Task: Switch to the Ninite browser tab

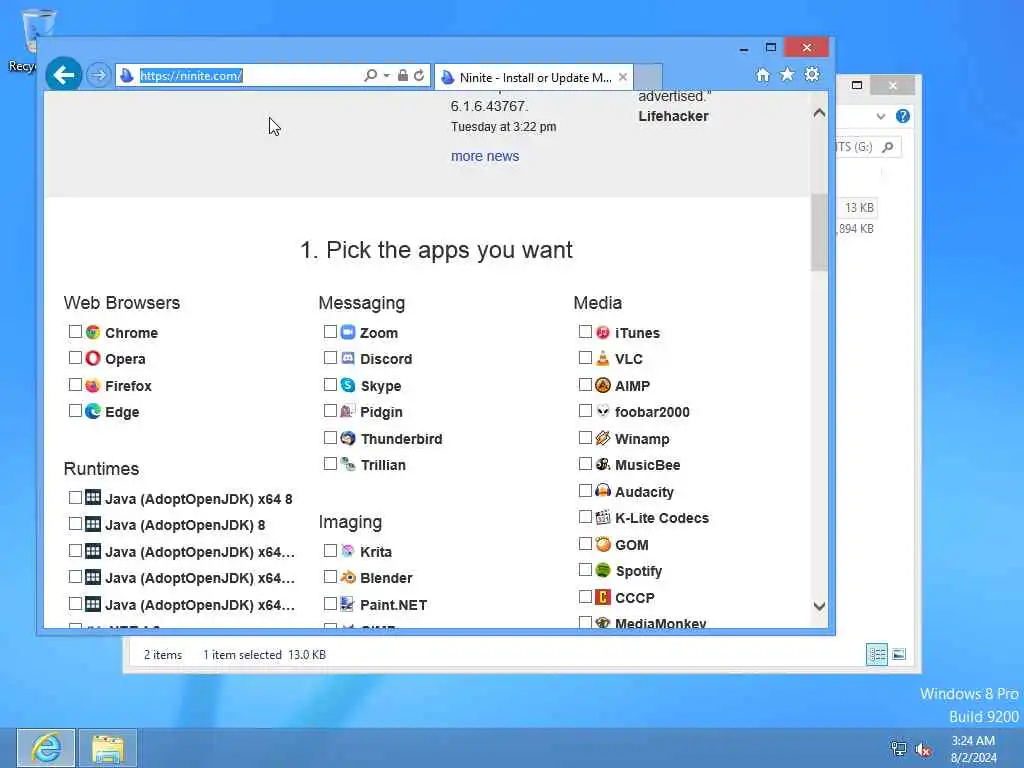Action: point(535,77)
